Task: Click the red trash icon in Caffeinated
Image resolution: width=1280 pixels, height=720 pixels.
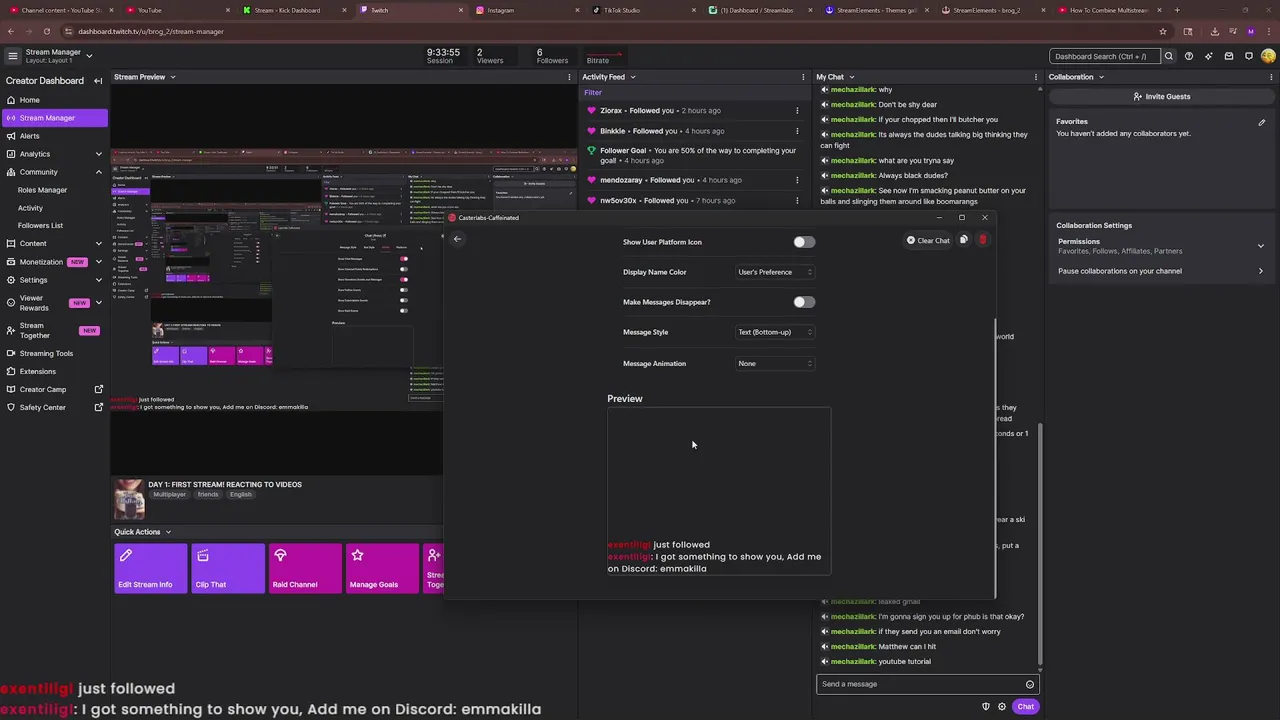Action: tap(983, 240)
